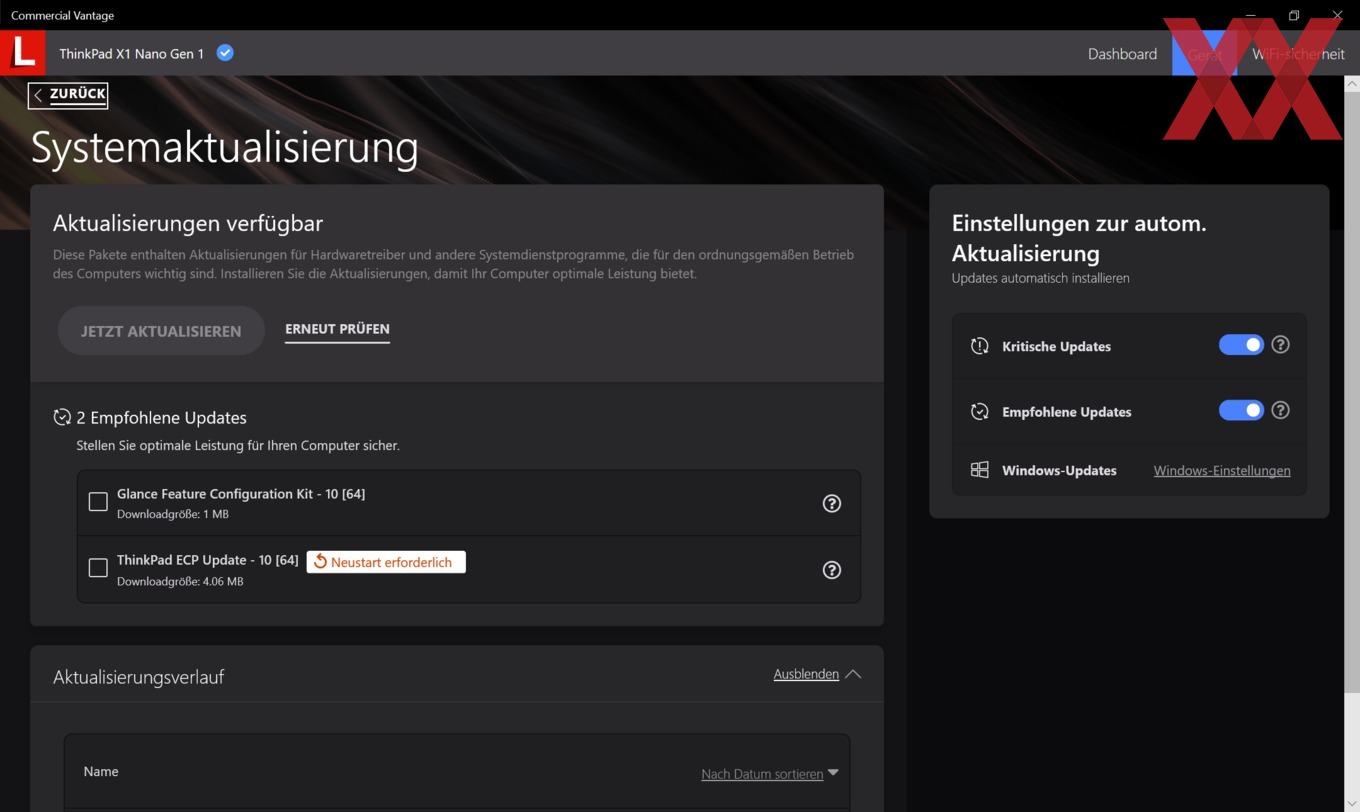Open the Windows-Einstellungen link
Image resolution: width=1360 pixels, height=812 pixels.
[1222, 470]
